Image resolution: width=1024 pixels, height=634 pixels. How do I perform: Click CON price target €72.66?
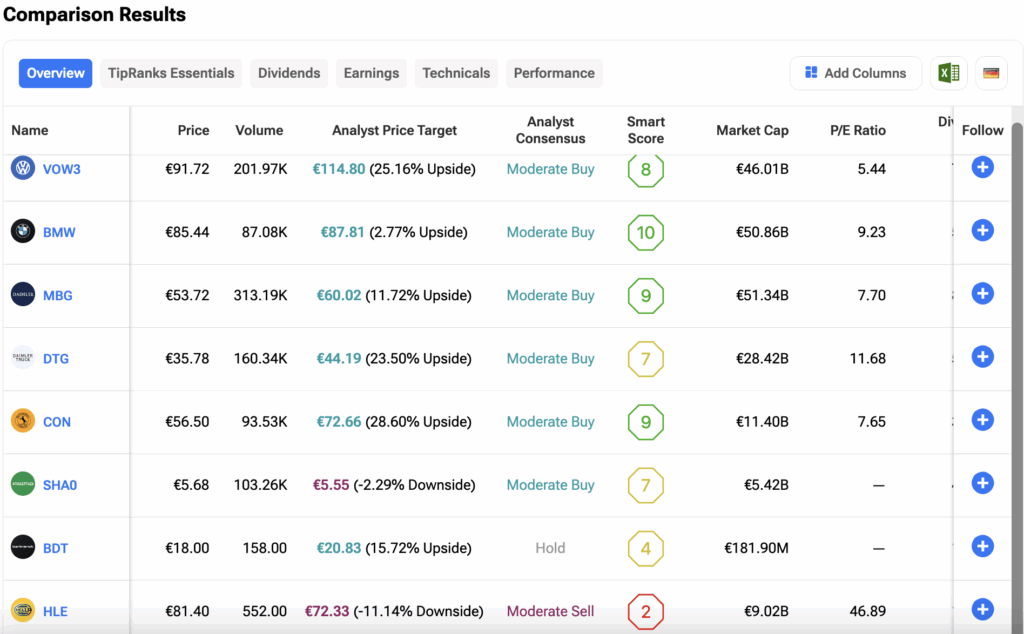click(339, 422)
